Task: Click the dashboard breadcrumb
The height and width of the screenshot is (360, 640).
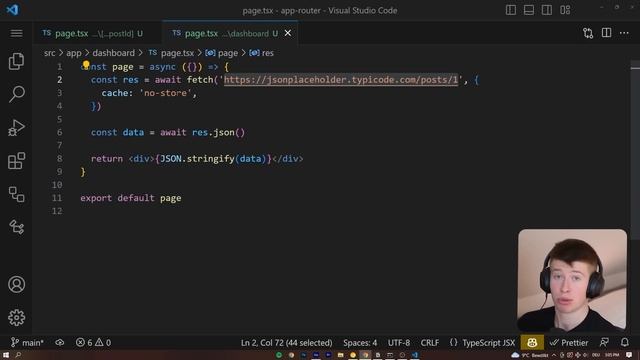Action: [x=113, y=53]
